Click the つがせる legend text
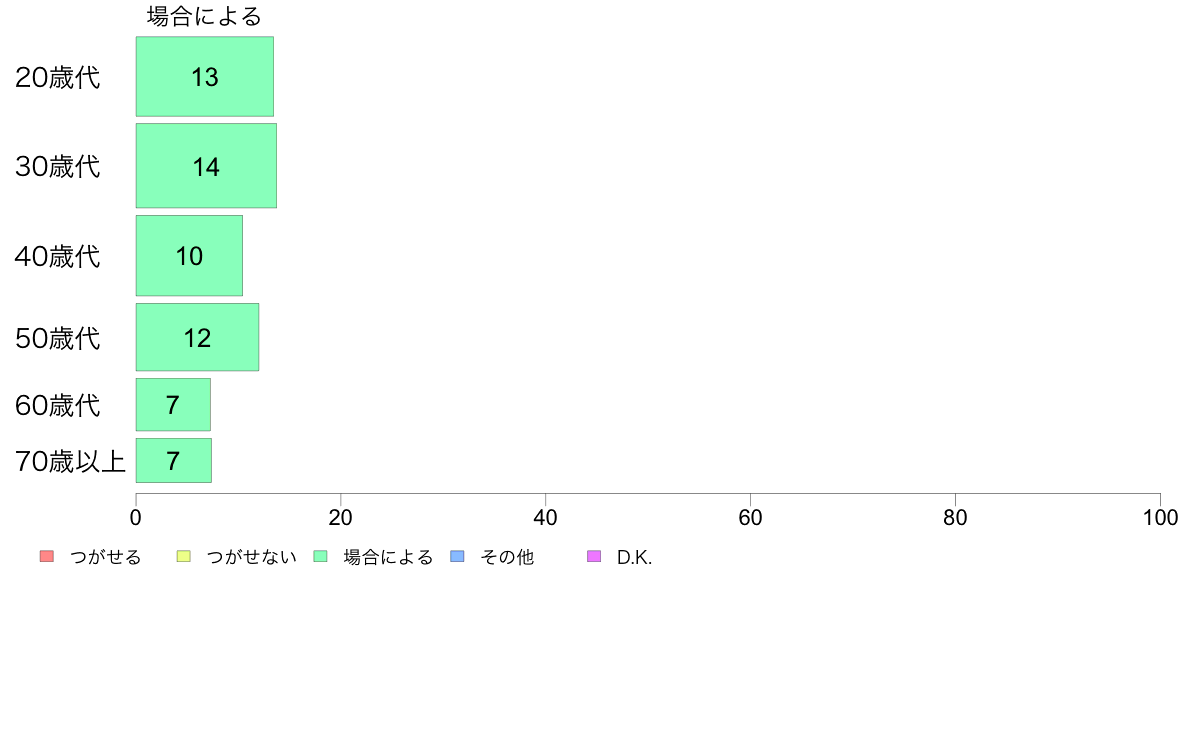 click(x=105, y=557)
